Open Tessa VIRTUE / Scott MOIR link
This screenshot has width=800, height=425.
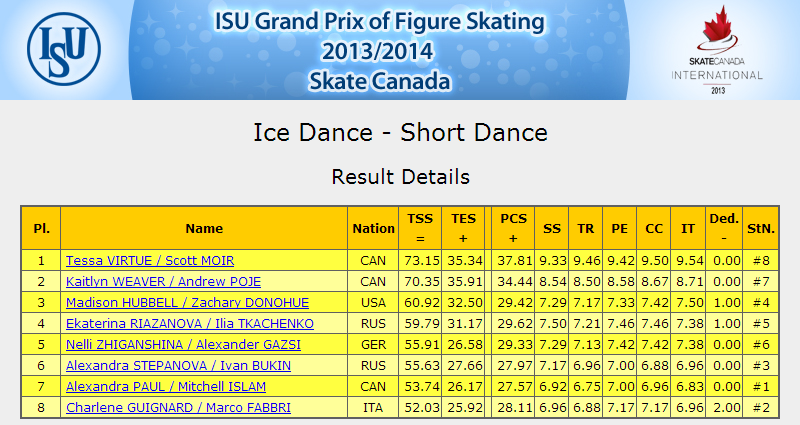(150, 261)
